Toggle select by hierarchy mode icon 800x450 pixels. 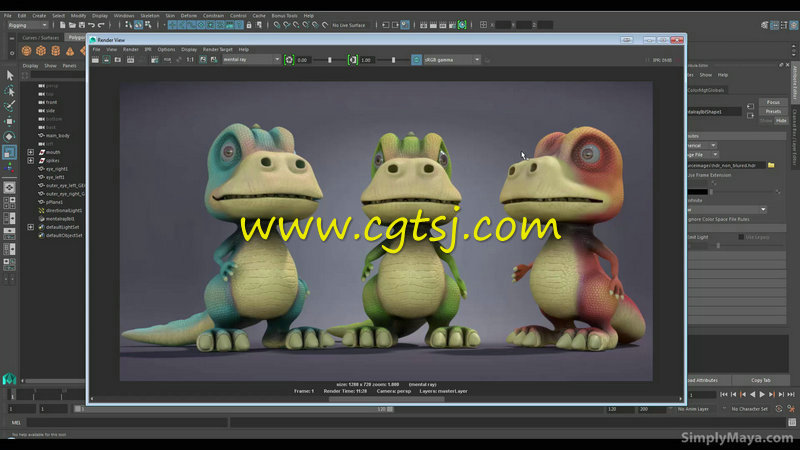tap(129, 24)
